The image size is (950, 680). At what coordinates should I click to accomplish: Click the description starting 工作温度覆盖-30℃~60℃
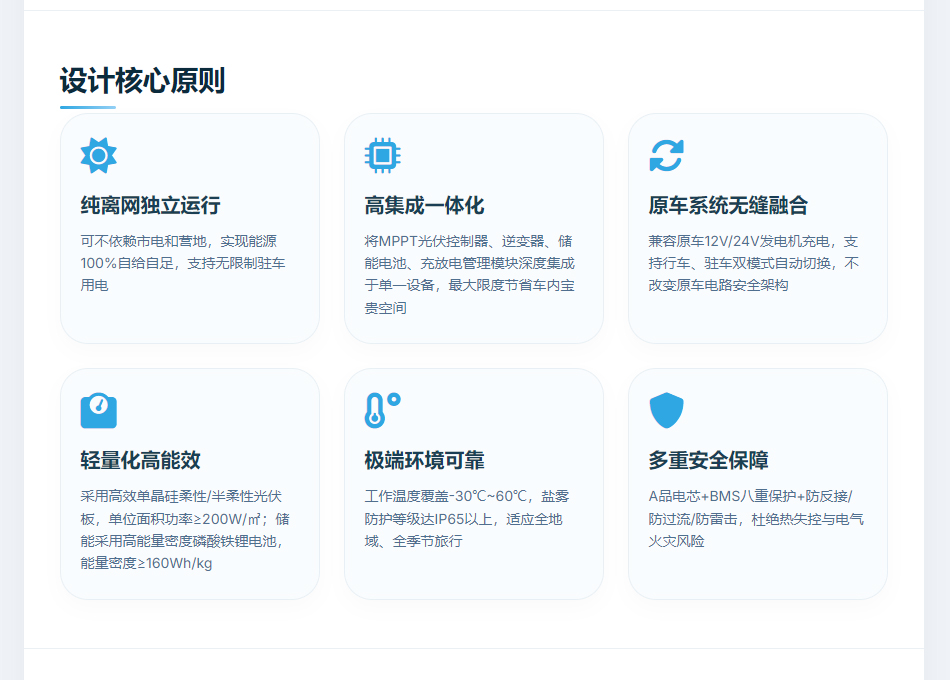click(x=467, y=519)
